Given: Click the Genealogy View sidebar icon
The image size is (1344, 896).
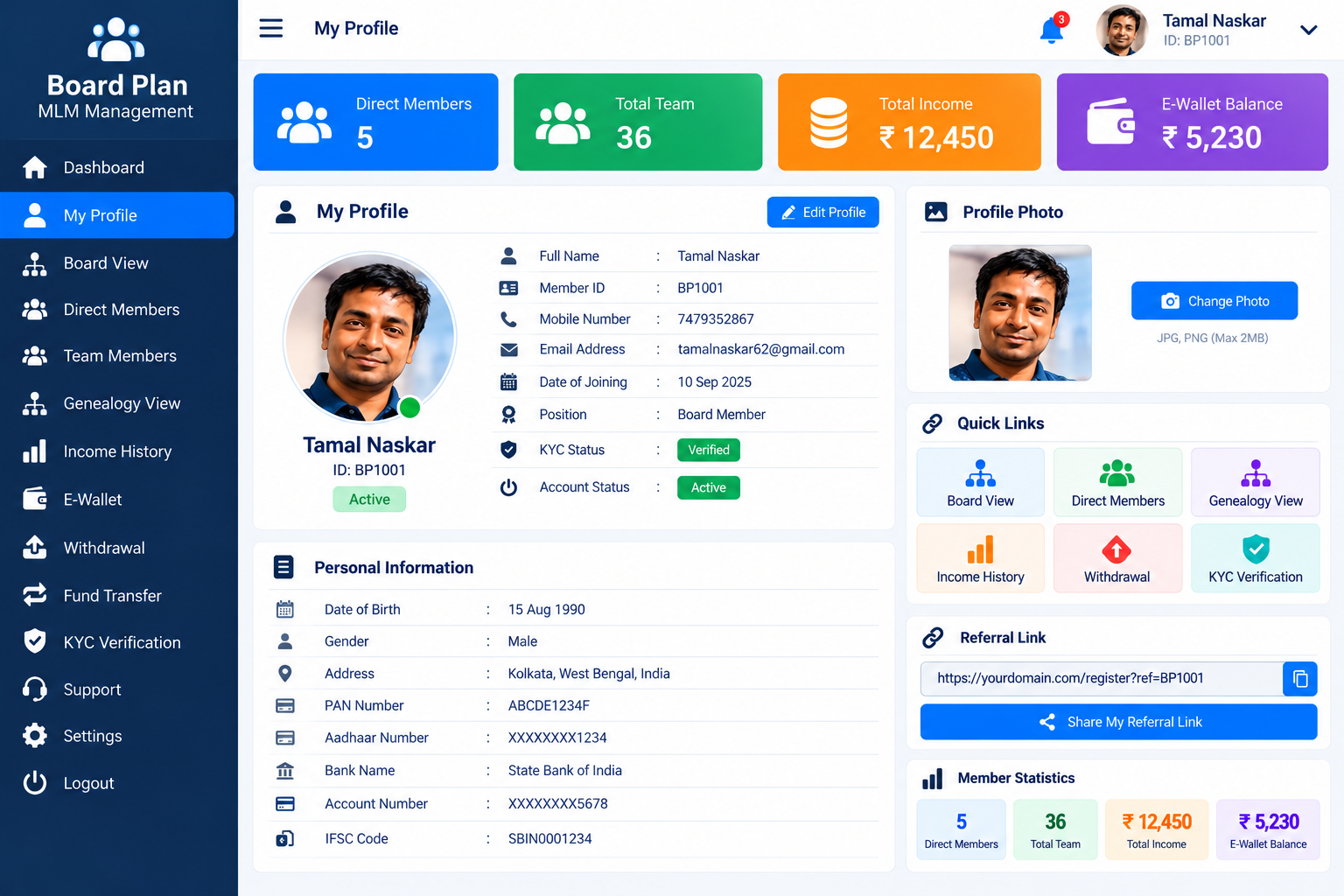Looking at the screenshot, I should coord(35,403).
